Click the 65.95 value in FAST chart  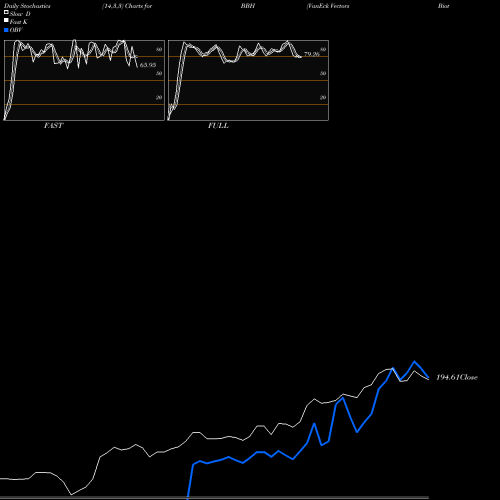pos(148,65)
